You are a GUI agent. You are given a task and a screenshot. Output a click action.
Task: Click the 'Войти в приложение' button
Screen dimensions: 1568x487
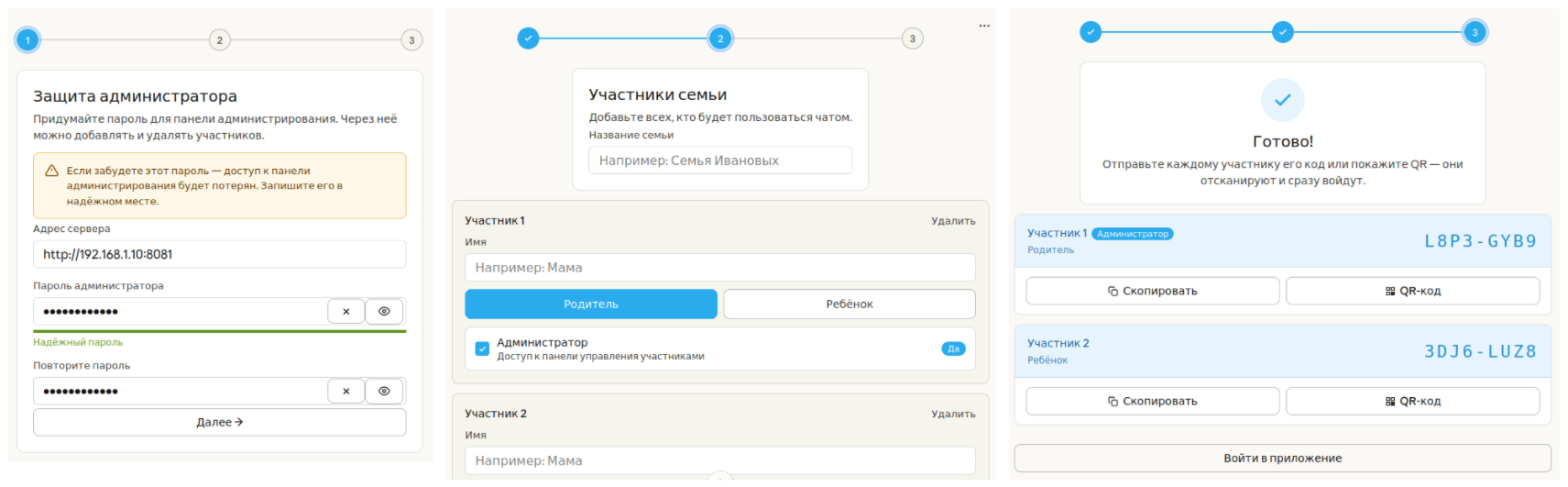click(x=1283, y=459)
